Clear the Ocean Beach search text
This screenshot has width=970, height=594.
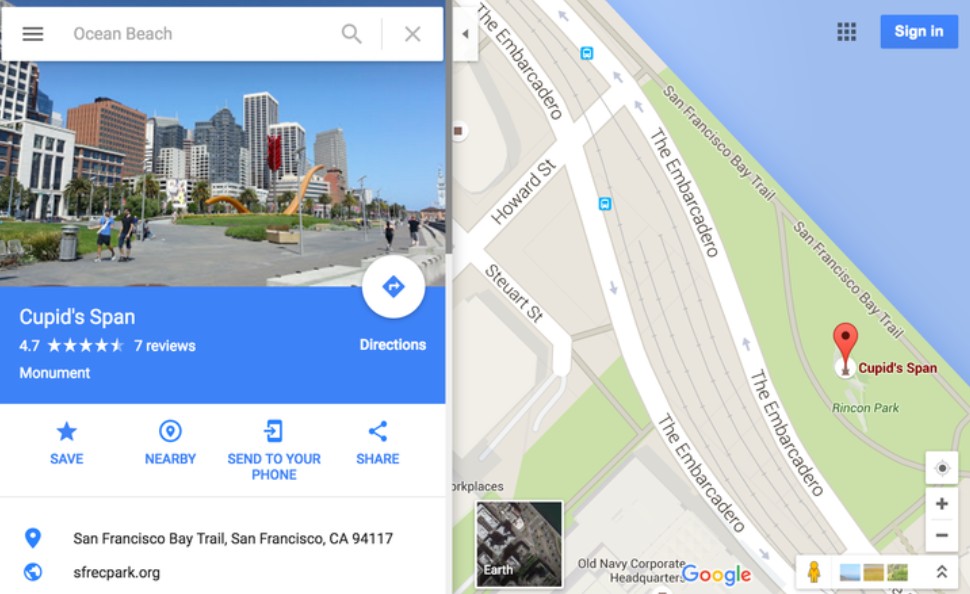pyautogui.click(x=413, y=33)
